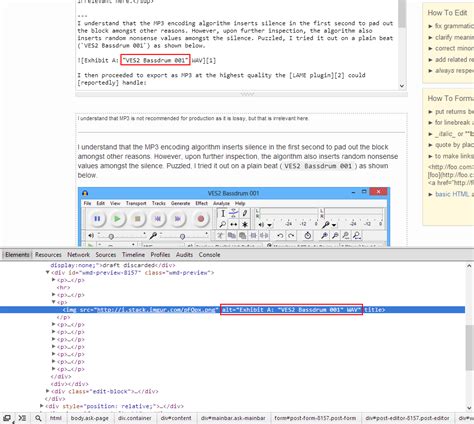The height and width of the screenshot is (424, 474).
Task: Collapse the open <p> node containing the img
Action: click(53, 302)
